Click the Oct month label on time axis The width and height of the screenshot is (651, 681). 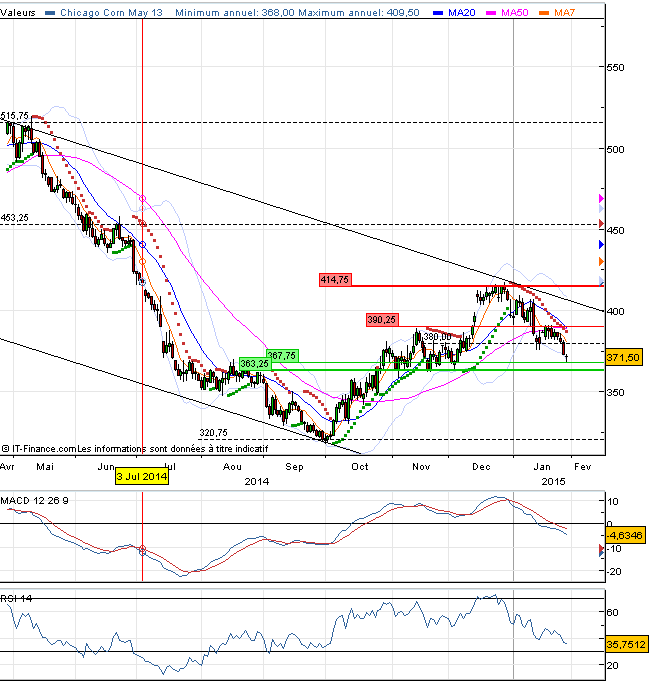pyautogui.click(x=360, y=467)
